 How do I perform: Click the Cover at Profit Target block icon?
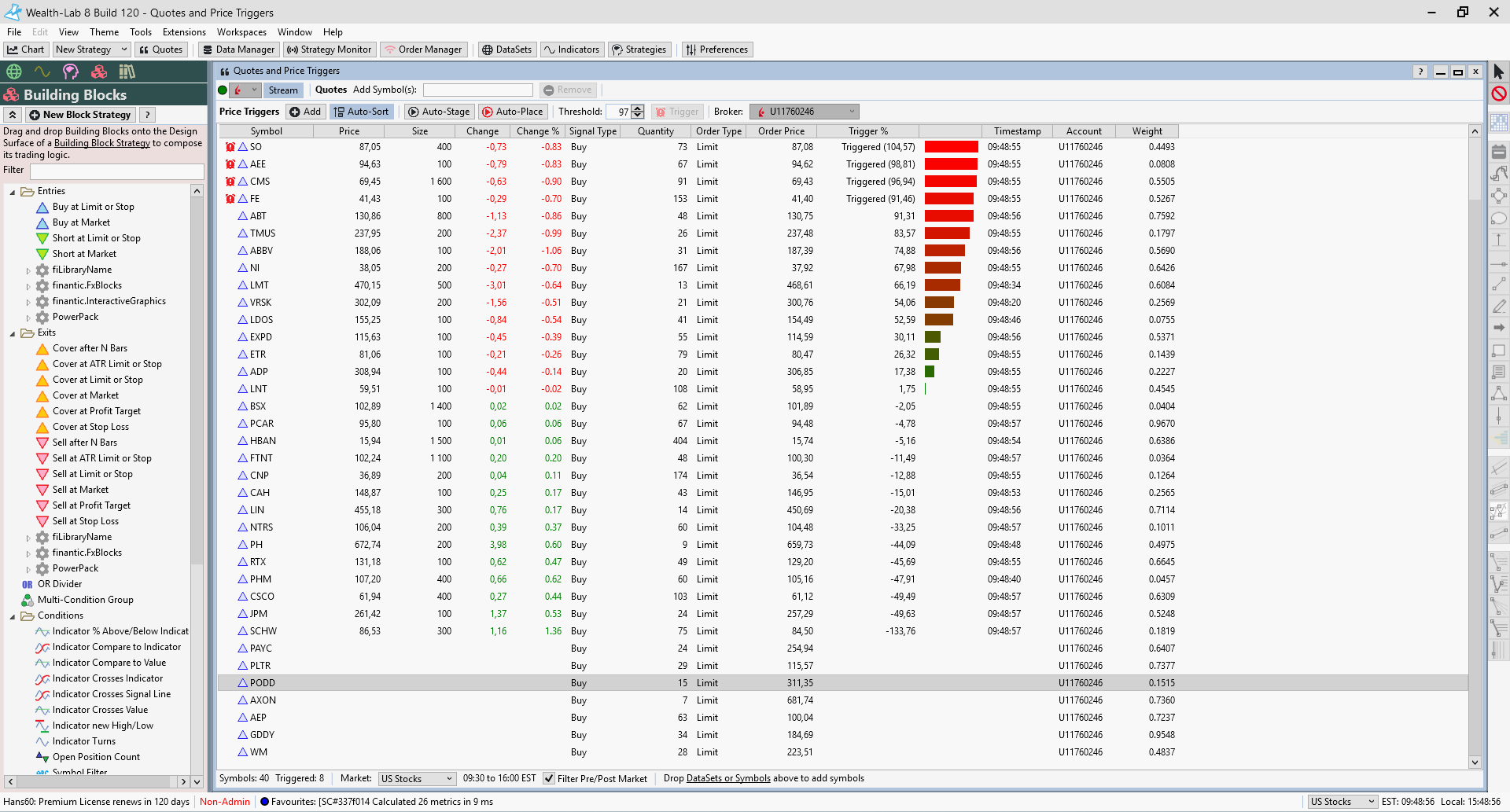[x=42, y=411]
